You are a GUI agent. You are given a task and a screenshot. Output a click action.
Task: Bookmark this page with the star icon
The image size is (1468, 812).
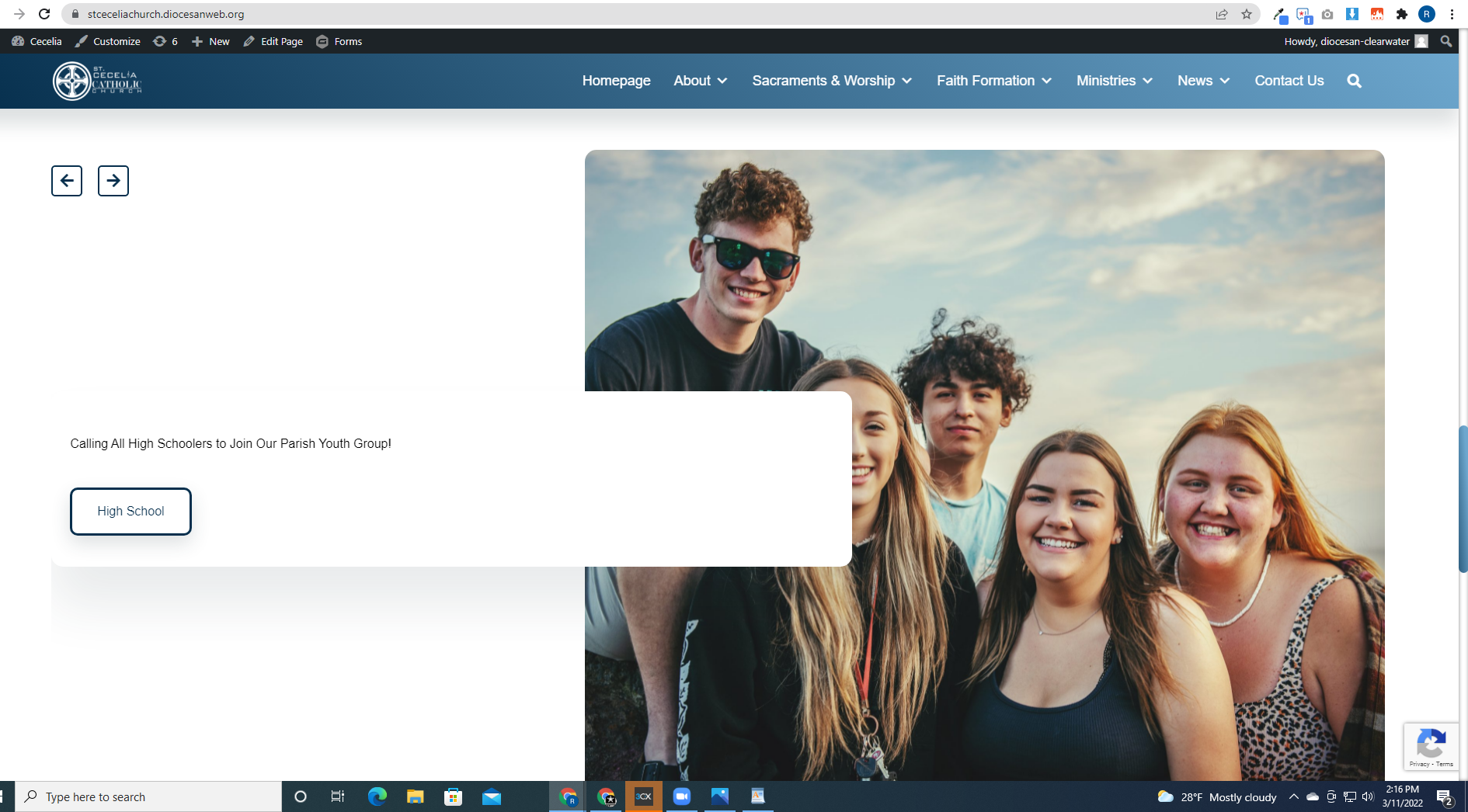(x=1247, y=14)
